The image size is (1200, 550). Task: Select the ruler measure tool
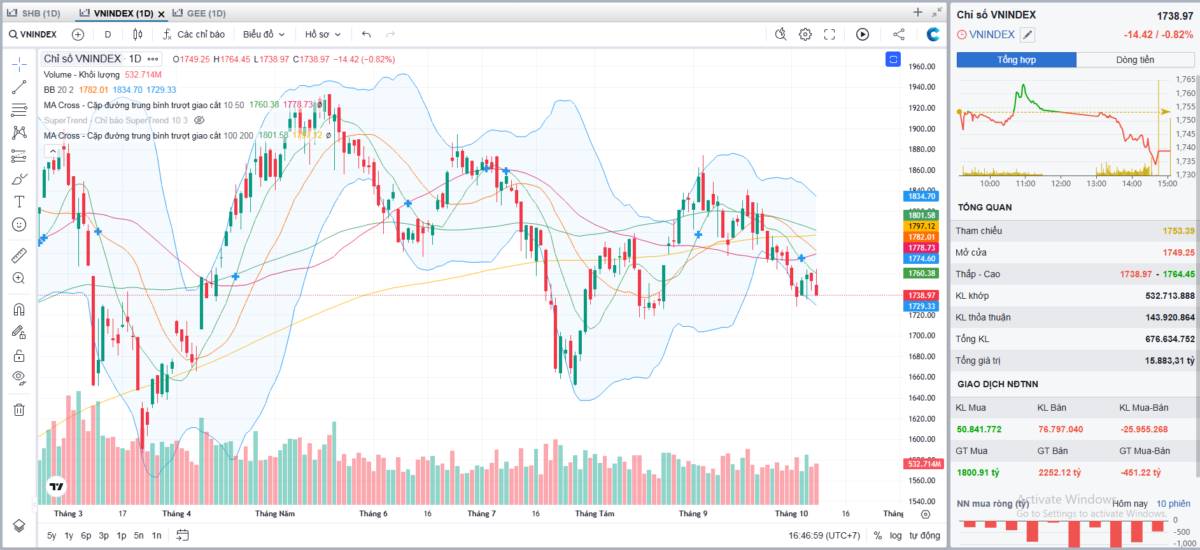pyautogui.click(x=18, y=255)
